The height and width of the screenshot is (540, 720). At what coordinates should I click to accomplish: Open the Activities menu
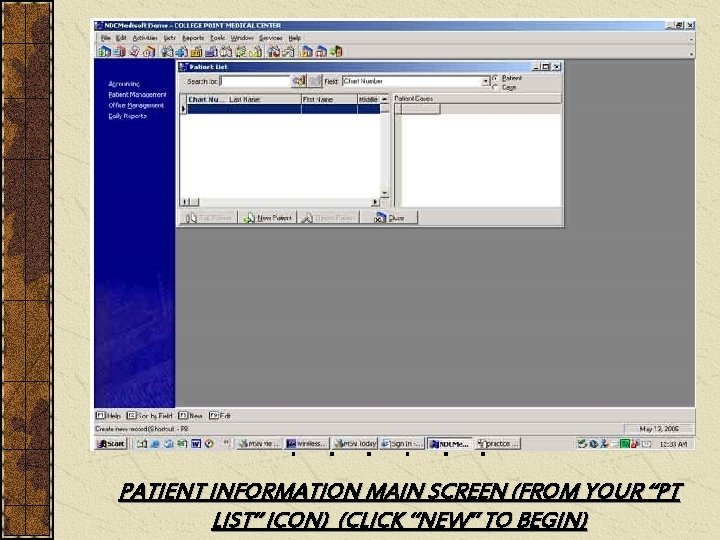click(x=145, y=38)
